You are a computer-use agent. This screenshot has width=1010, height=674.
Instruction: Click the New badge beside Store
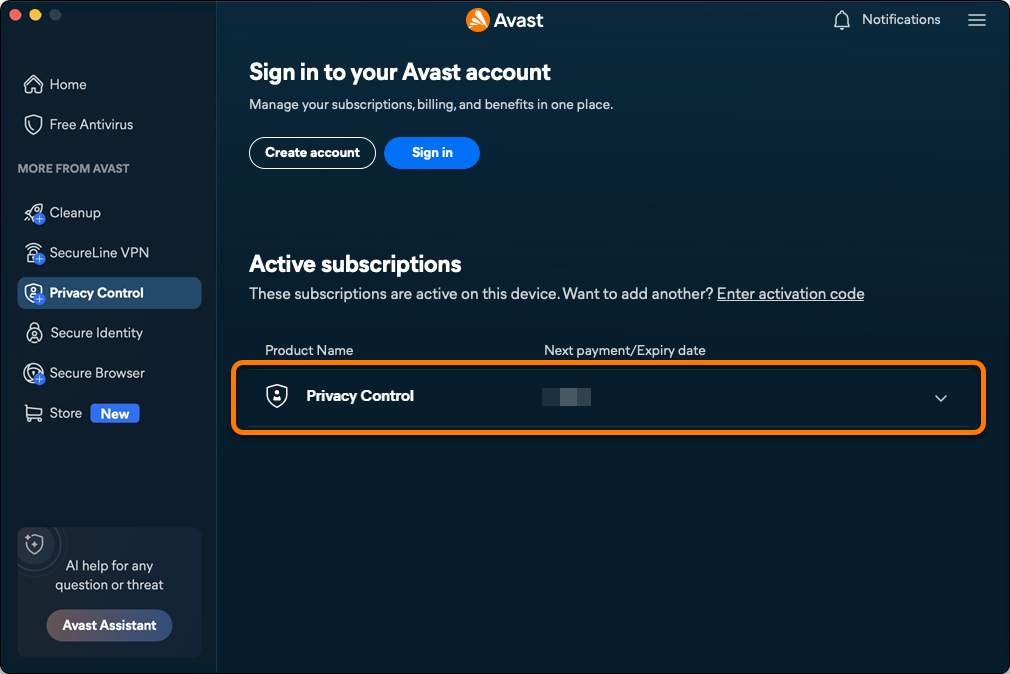click(115, 414)
